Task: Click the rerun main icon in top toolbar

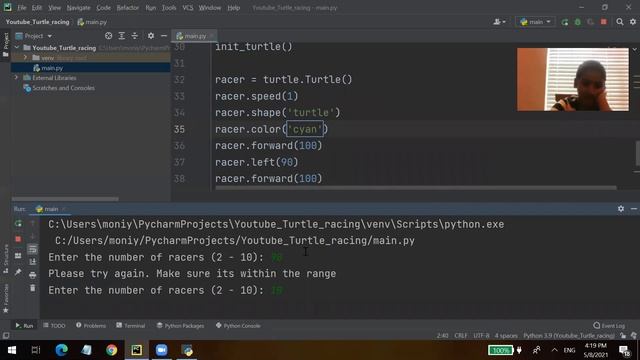Action: pos(565,22)
